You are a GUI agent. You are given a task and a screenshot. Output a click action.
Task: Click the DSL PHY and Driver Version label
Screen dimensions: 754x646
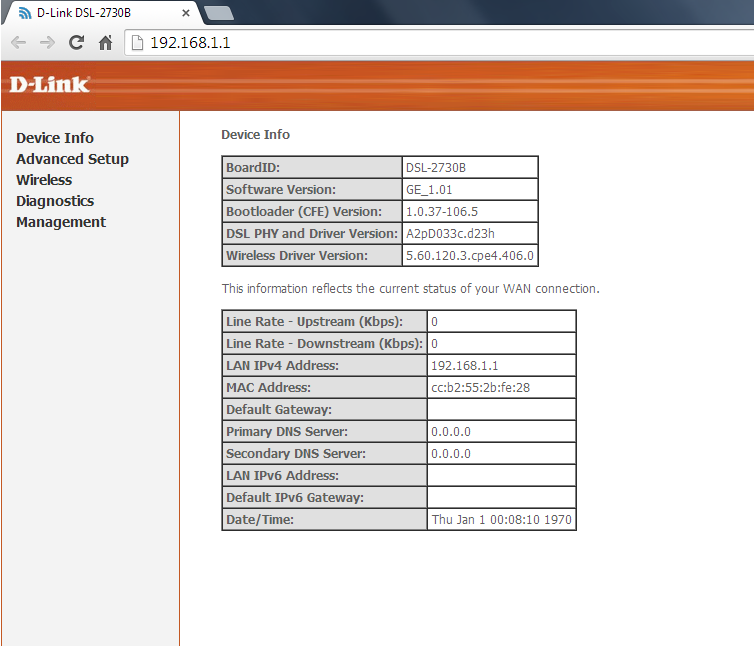(x=312, y=234)
